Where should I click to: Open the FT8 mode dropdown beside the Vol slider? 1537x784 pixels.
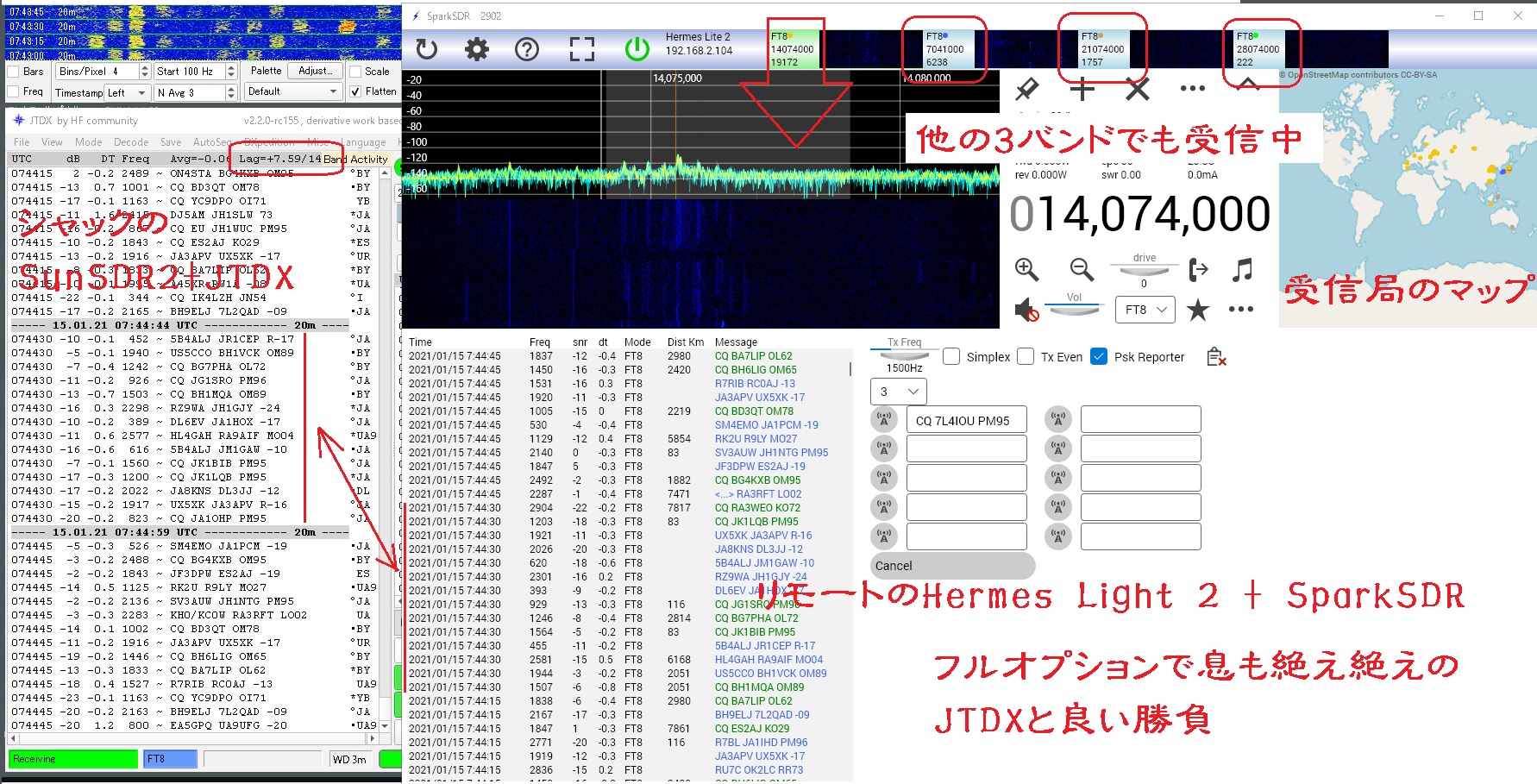pos(1145,310)
